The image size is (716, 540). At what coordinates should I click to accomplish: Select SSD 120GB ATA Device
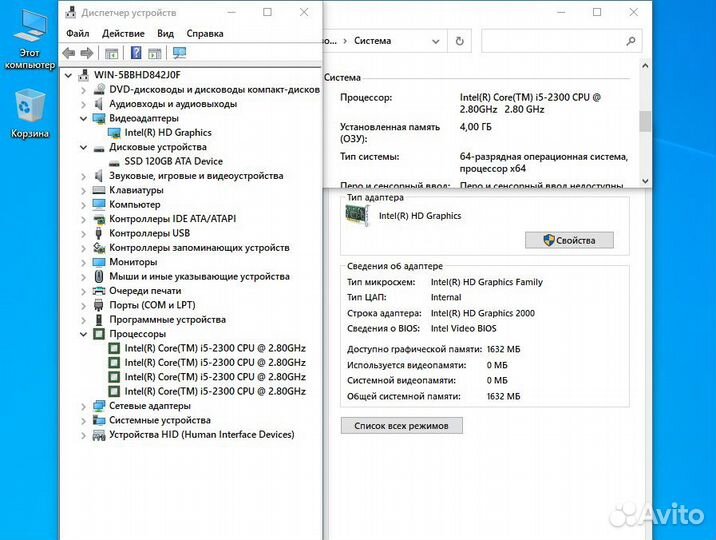click(x=174, y=161)
